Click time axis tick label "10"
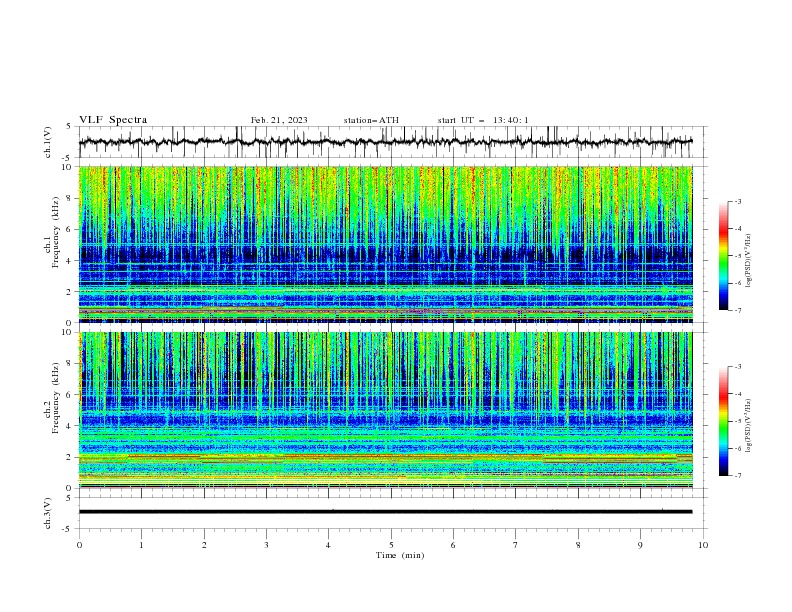Screen dimensions: 792x612 (703, 545)
